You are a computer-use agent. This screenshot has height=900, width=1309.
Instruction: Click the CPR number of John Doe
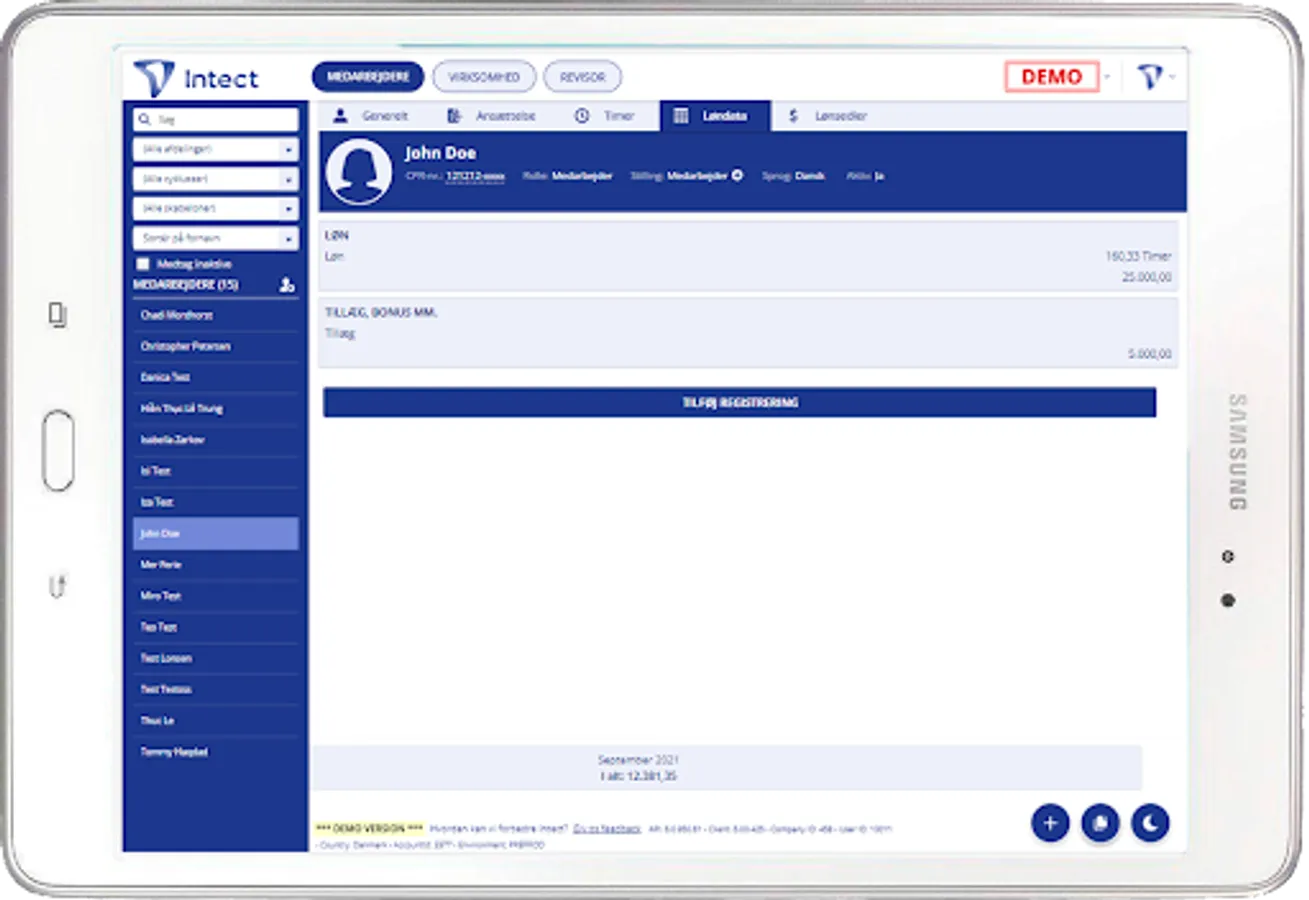[x=475, y=175]
